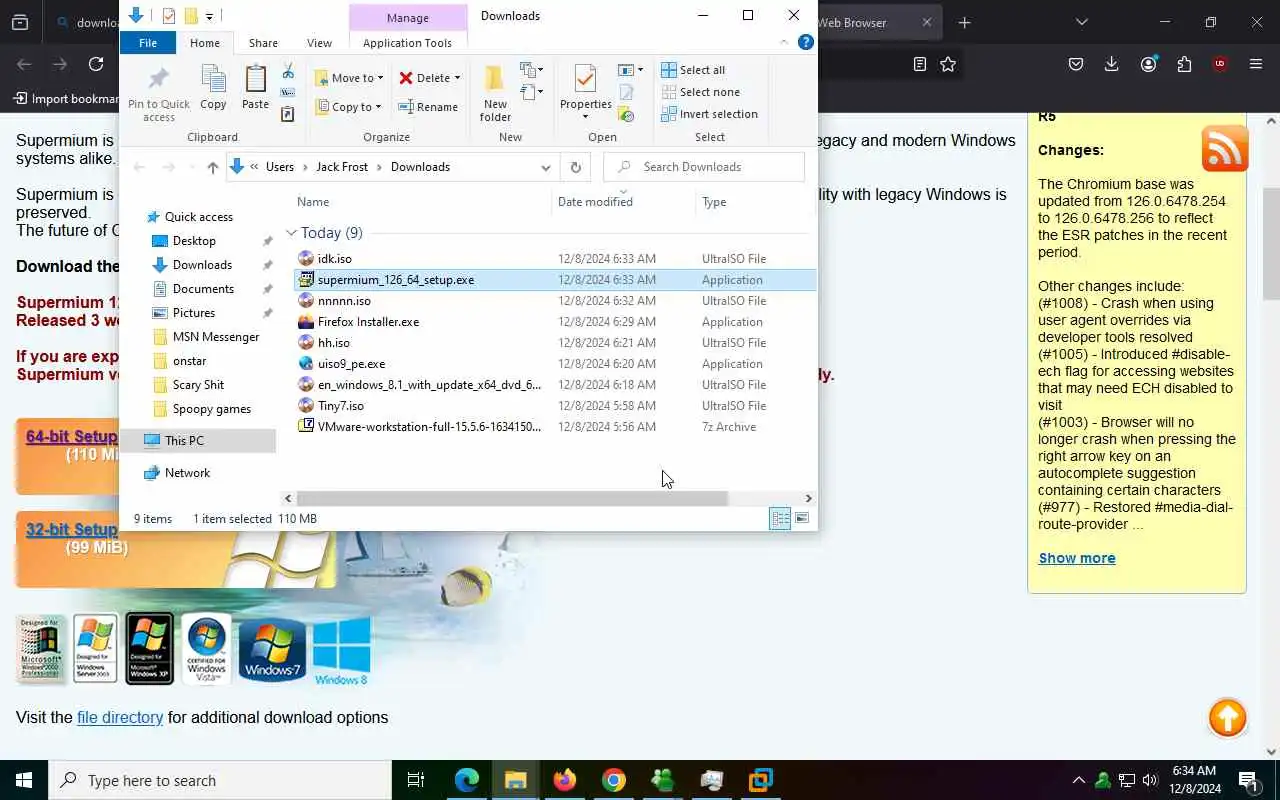Viewport: 1280px width, 800px height.
Task: Expand the Open button dropdown arrow
Action: tap(640, 70)
